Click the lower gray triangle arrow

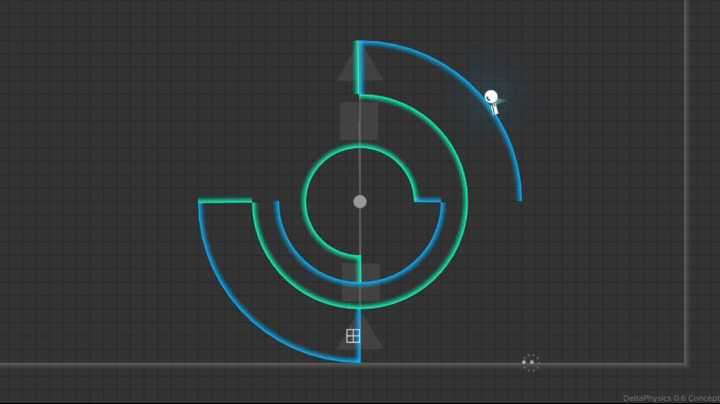[360, 330]
